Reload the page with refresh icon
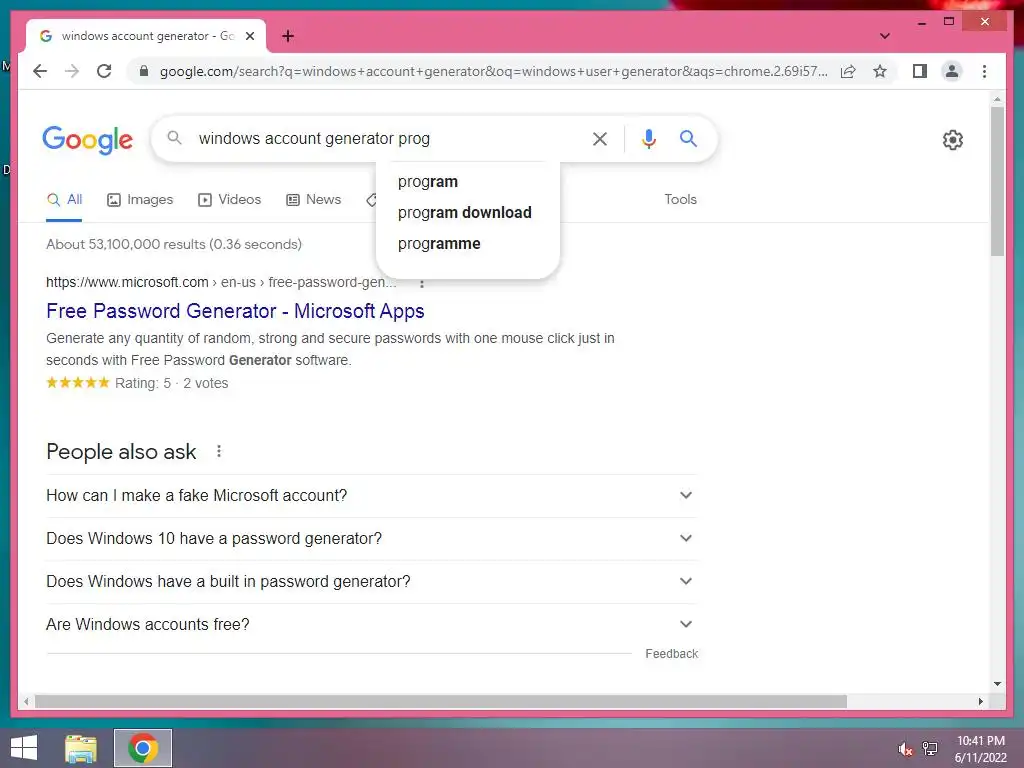Screen dimensions: 1024x768 104,71
